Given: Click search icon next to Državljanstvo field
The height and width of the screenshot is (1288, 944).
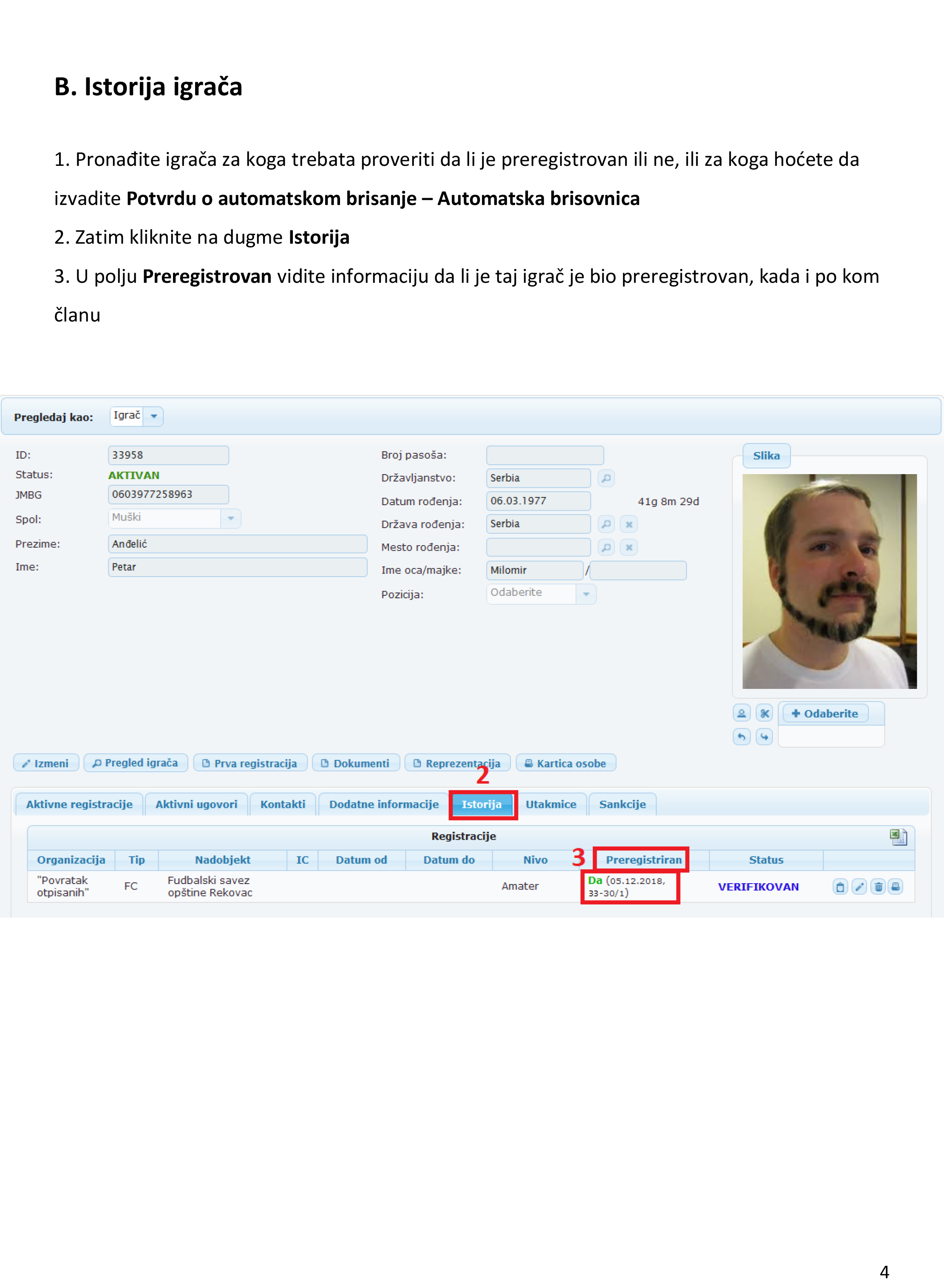Looking at the screenshot, I should 606,478.
